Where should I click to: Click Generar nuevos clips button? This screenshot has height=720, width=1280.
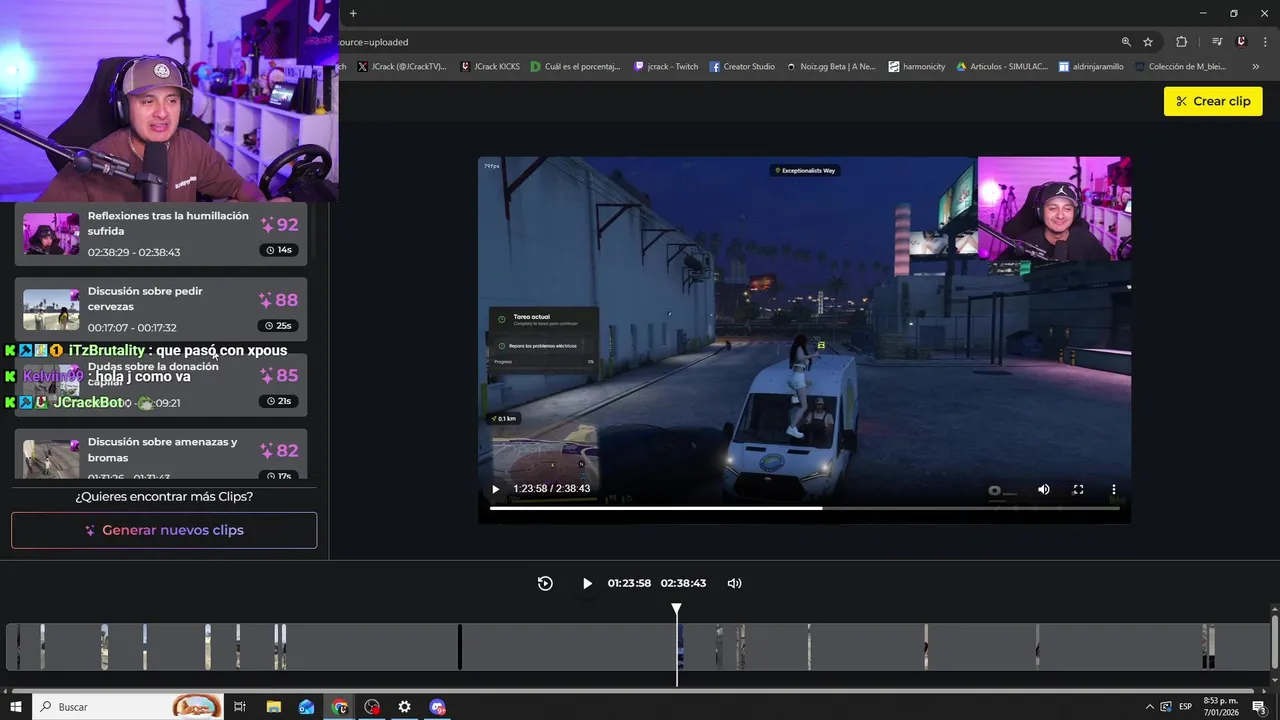click(x=164, y=530)
